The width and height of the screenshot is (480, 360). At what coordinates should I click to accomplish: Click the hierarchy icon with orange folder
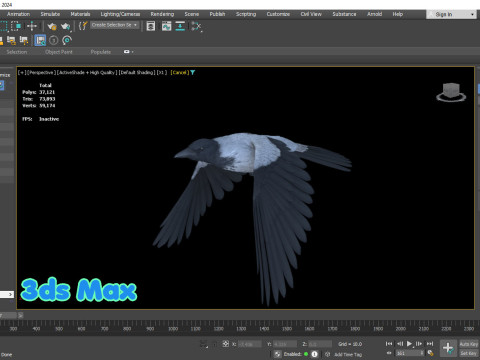pyautogui.click(x=12, y=41)
